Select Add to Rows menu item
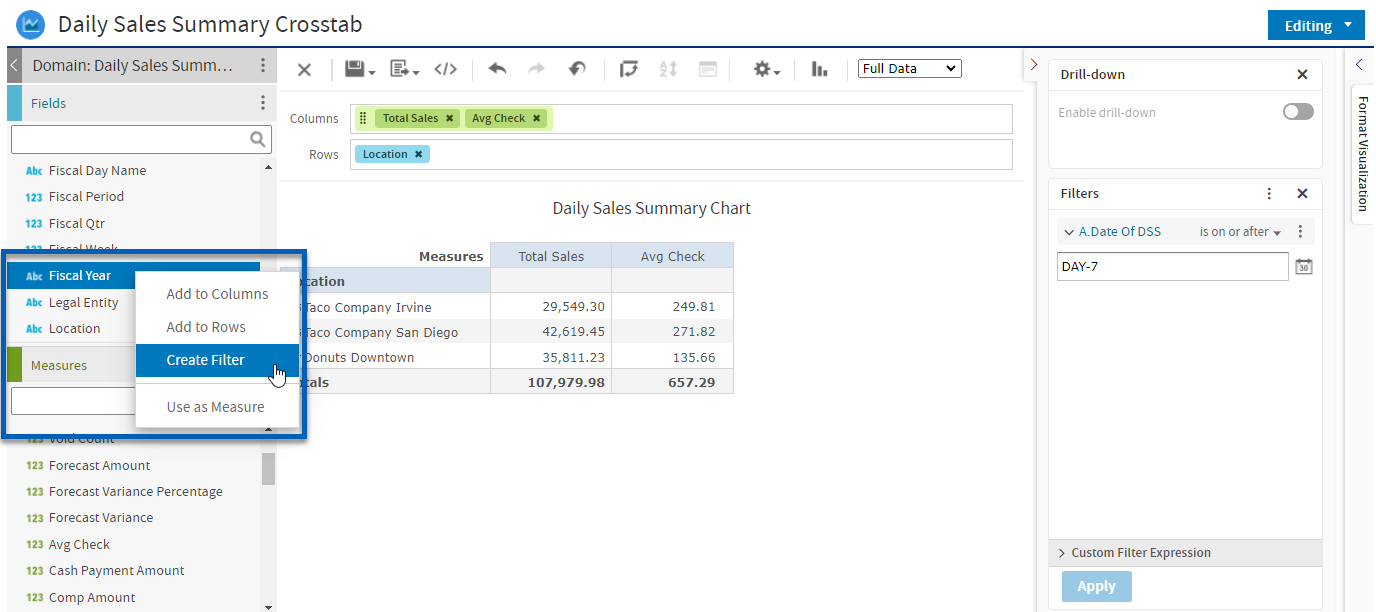The width and height of the screenshot is (1376, 612). [217, 327]
